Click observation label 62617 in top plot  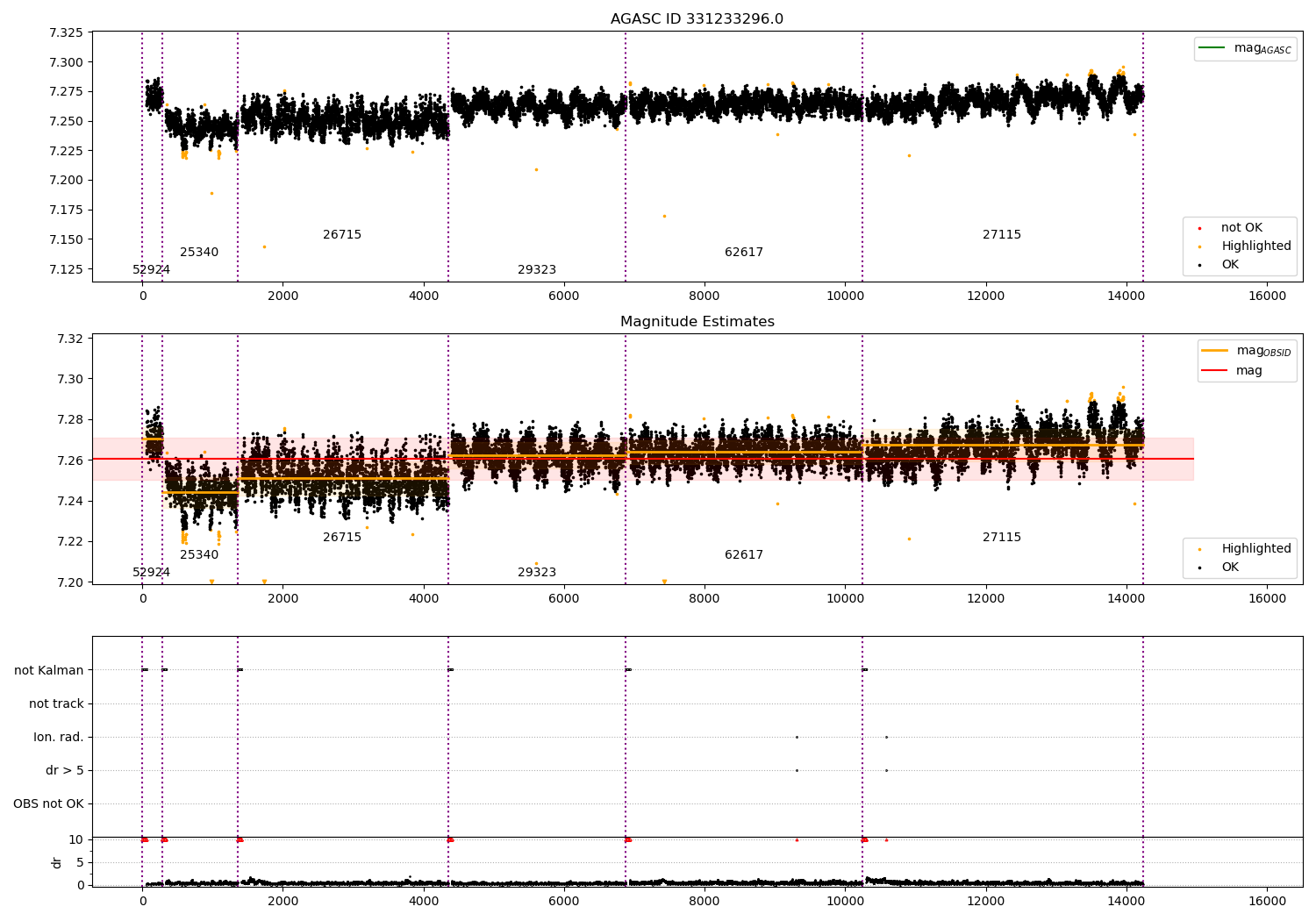(x=744, y=253)
